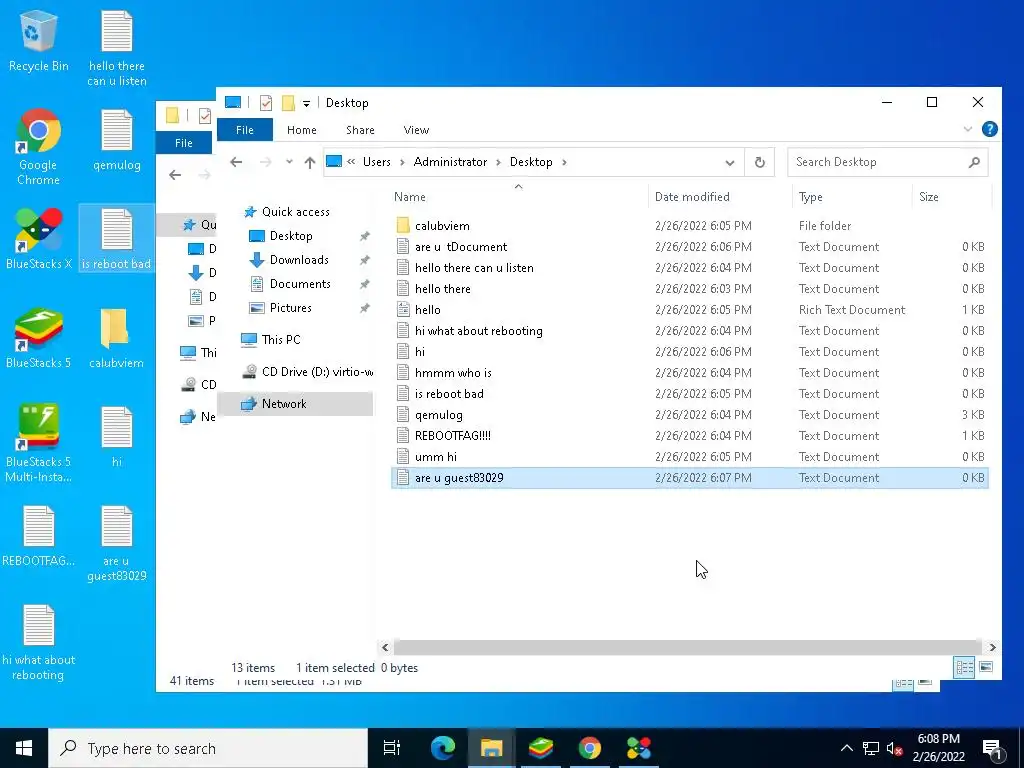This screenshot has height=768, width=1024.
Task: Select the 'are u guest83029' desktop file icon
Action: pos(116,543)
